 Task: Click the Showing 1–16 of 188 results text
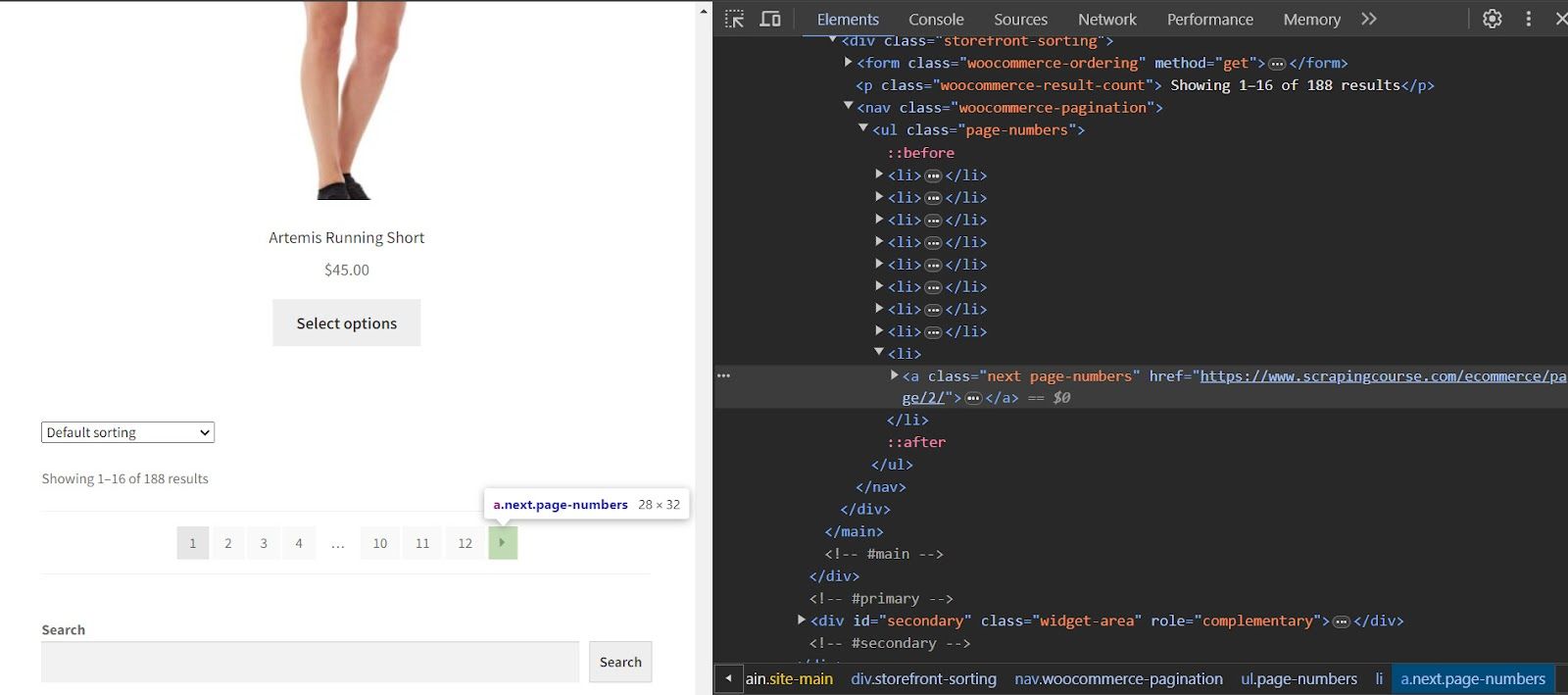(124, 478)
